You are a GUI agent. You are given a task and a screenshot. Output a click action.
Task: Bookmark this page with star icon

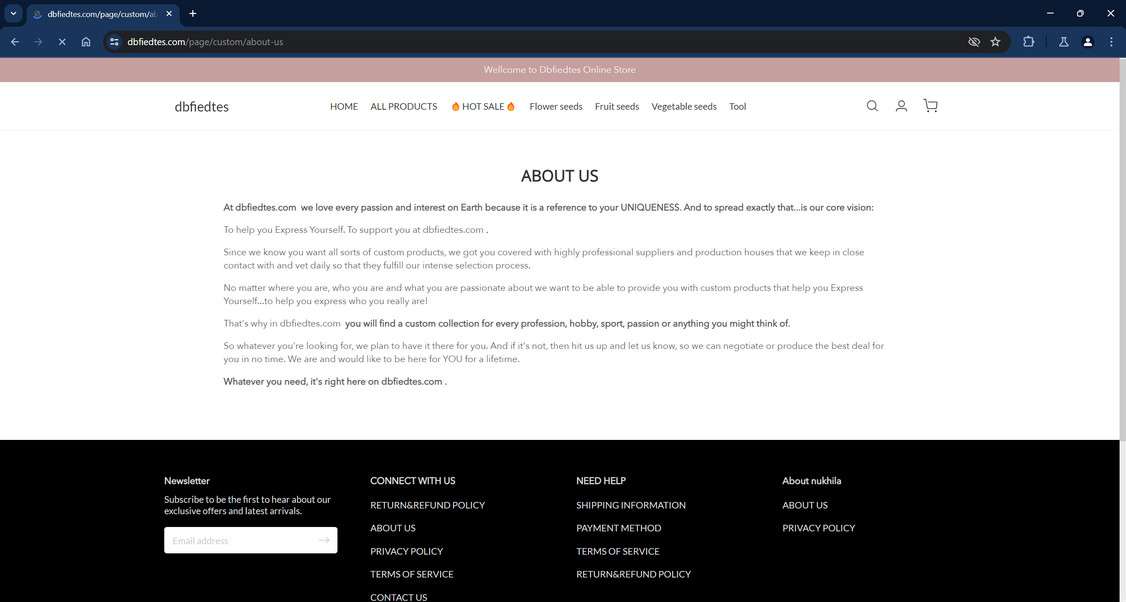(x=995, y=42)
